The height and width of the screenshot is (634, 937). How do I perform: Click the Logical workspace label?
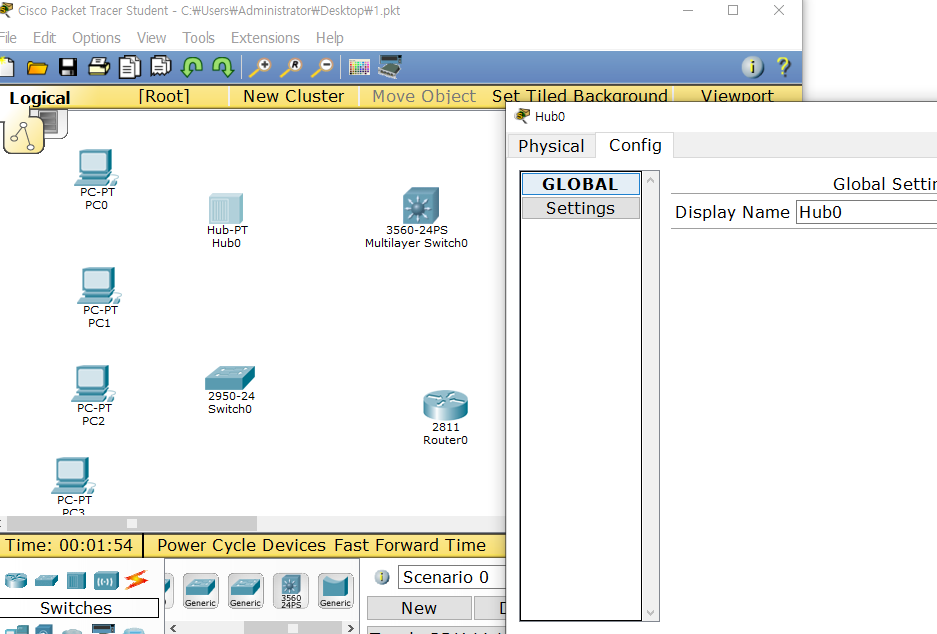click(39, 98)
